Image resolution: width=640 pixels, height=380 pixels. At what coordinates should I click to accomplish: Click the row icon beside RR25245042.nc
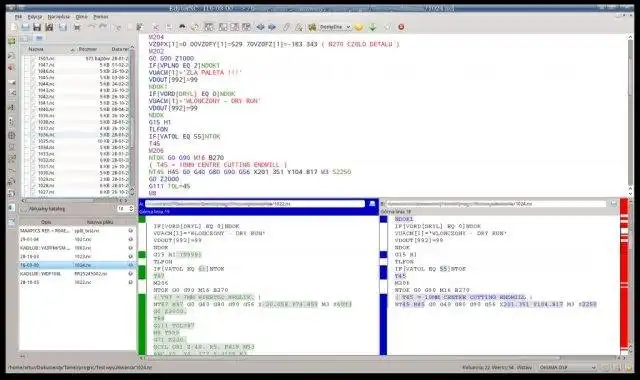131,273
